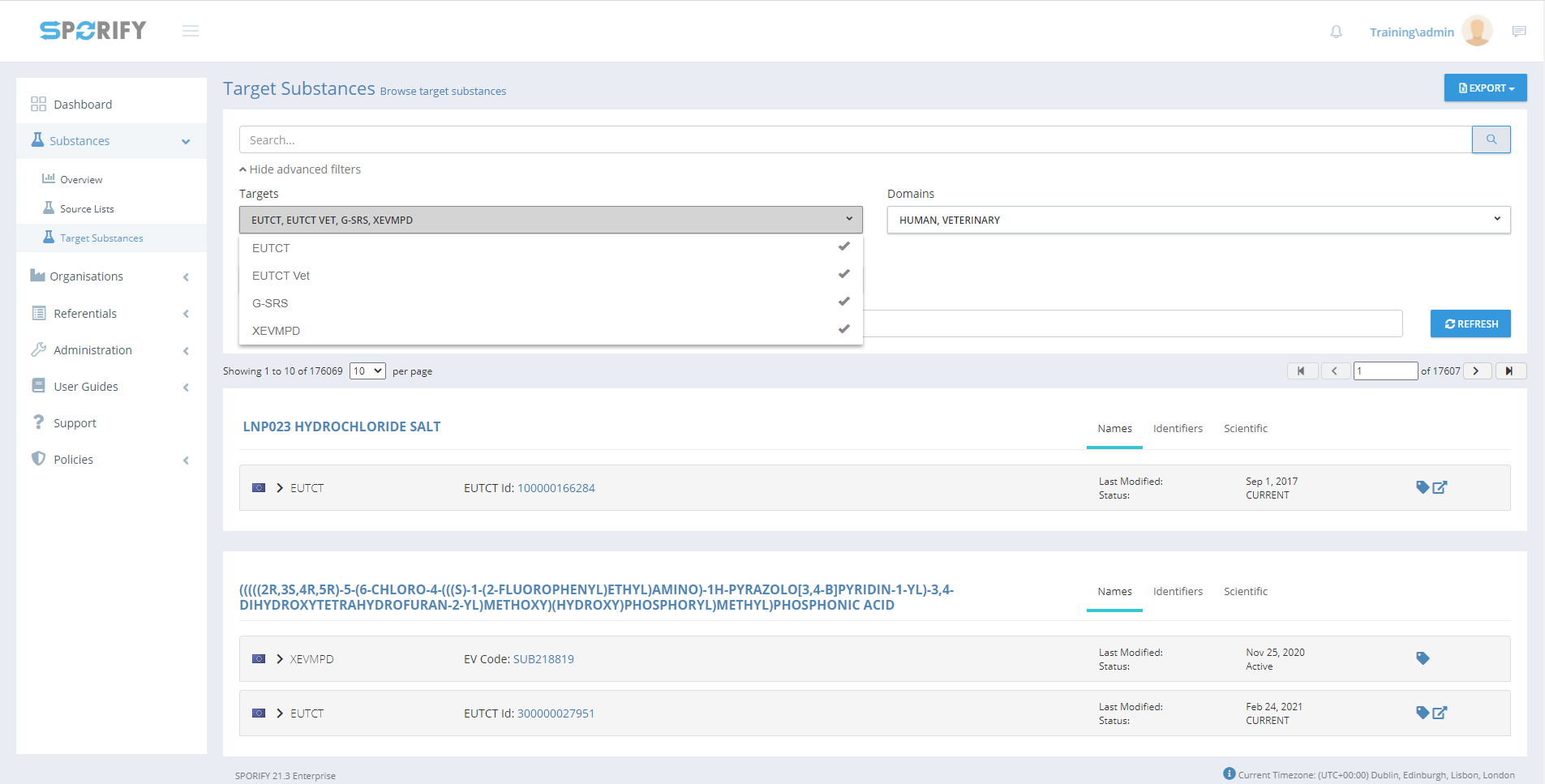Click the user profile avatar
Screen dimensions: 1545x784
point(1477,32)
